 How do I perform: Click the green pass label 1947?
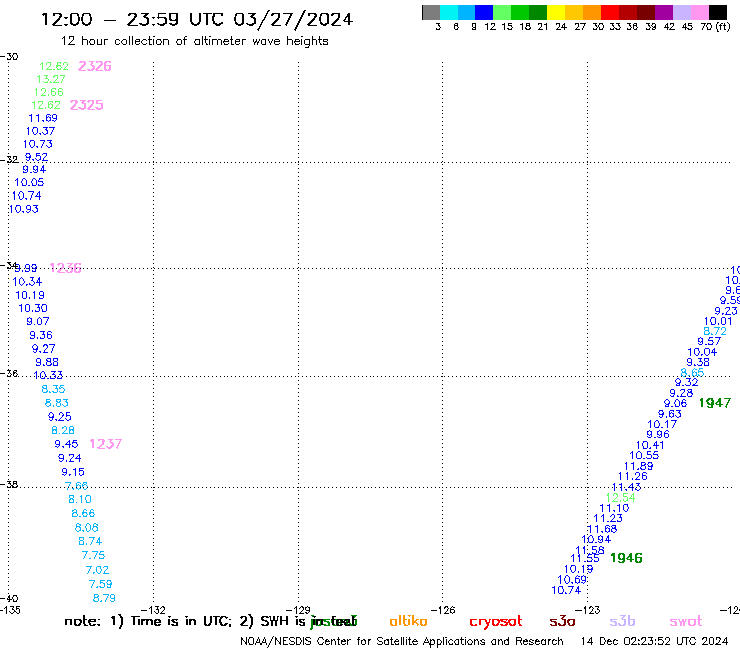click(715, 403)
